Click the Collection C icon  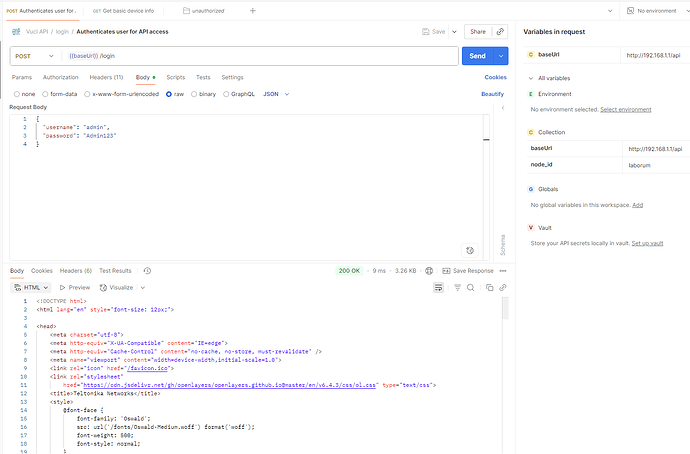[531, 132]
